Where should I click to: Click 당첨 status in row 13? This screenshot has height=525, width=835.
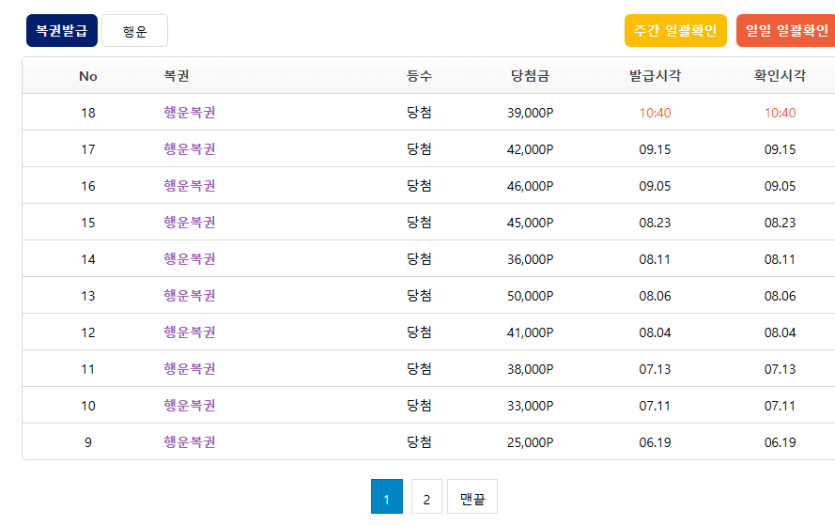click(419, 296)
